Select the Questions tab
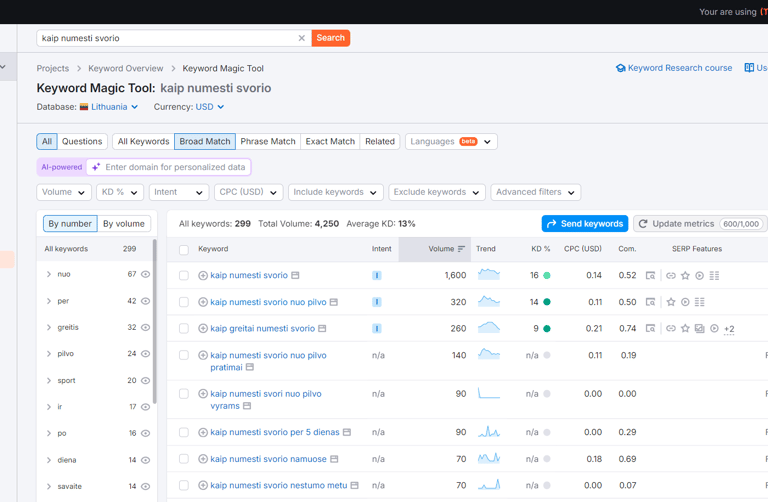Image resolution: width=768 pixels, height=502 pixels. point(82,142)
